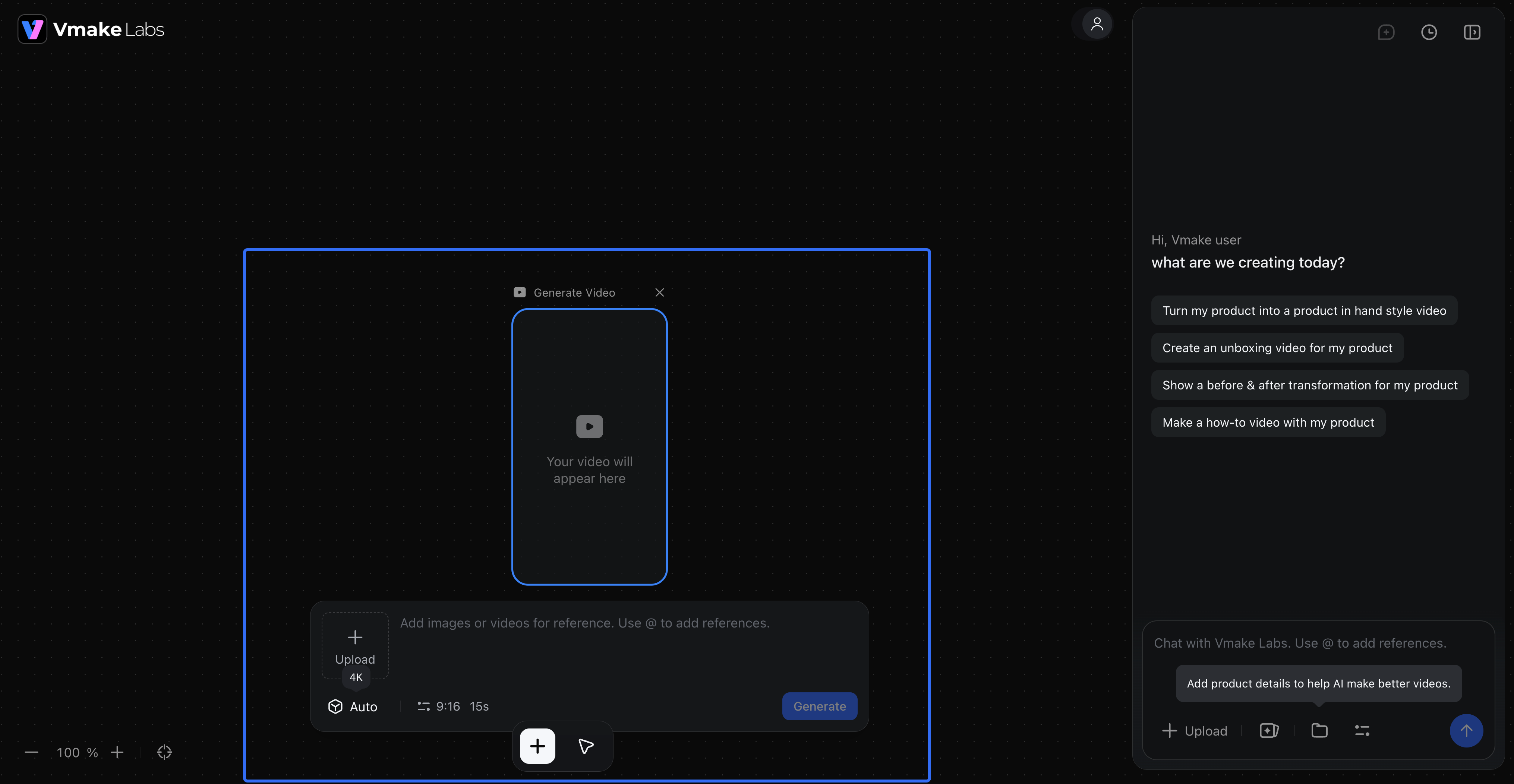The width and height of the screenshot is (1514, 784).
Task: Send chat message with arrow button
Action: [1466, 730]
